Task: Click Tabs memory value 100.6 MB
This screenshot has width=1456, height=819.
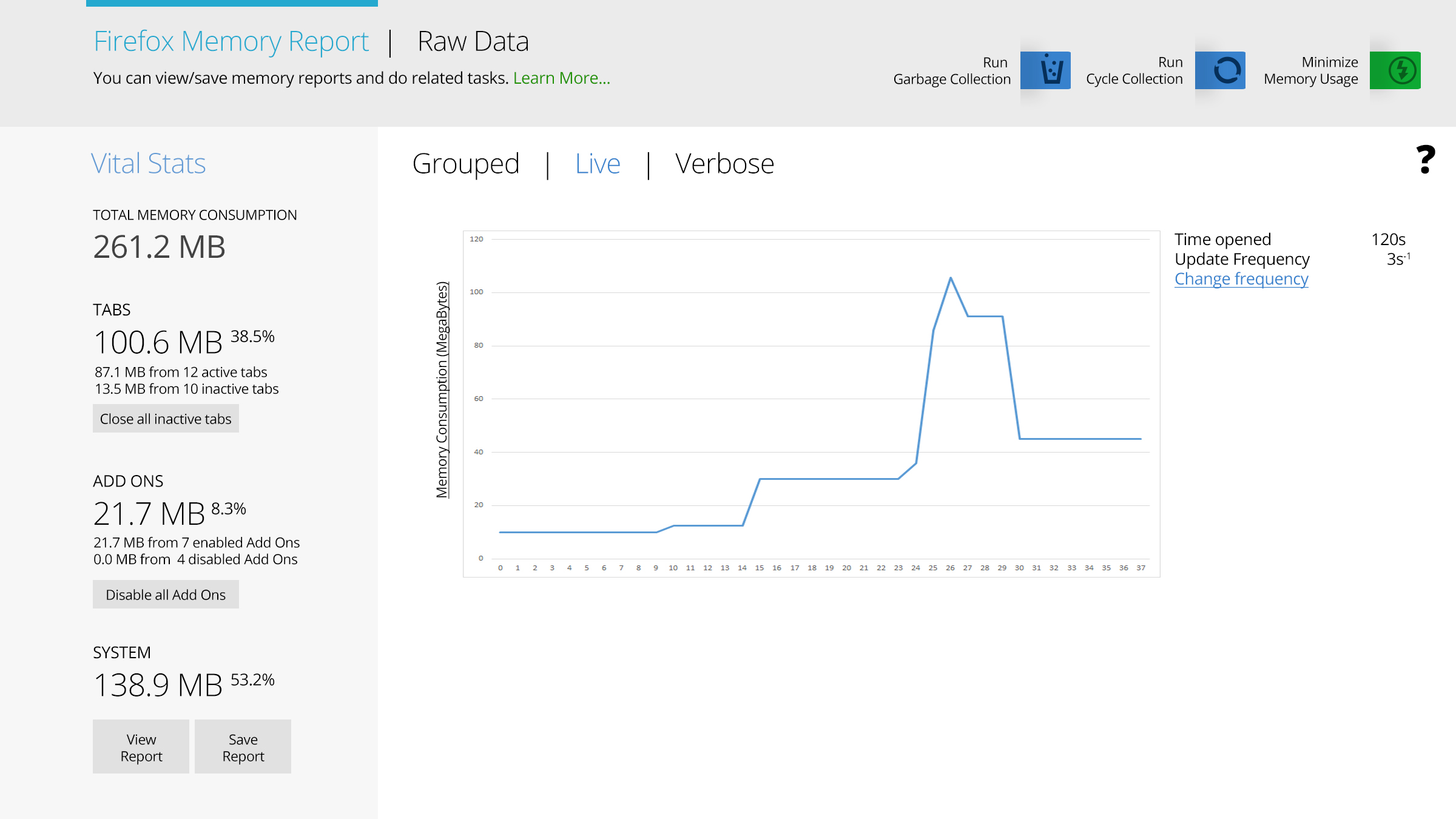Action: 158,343
